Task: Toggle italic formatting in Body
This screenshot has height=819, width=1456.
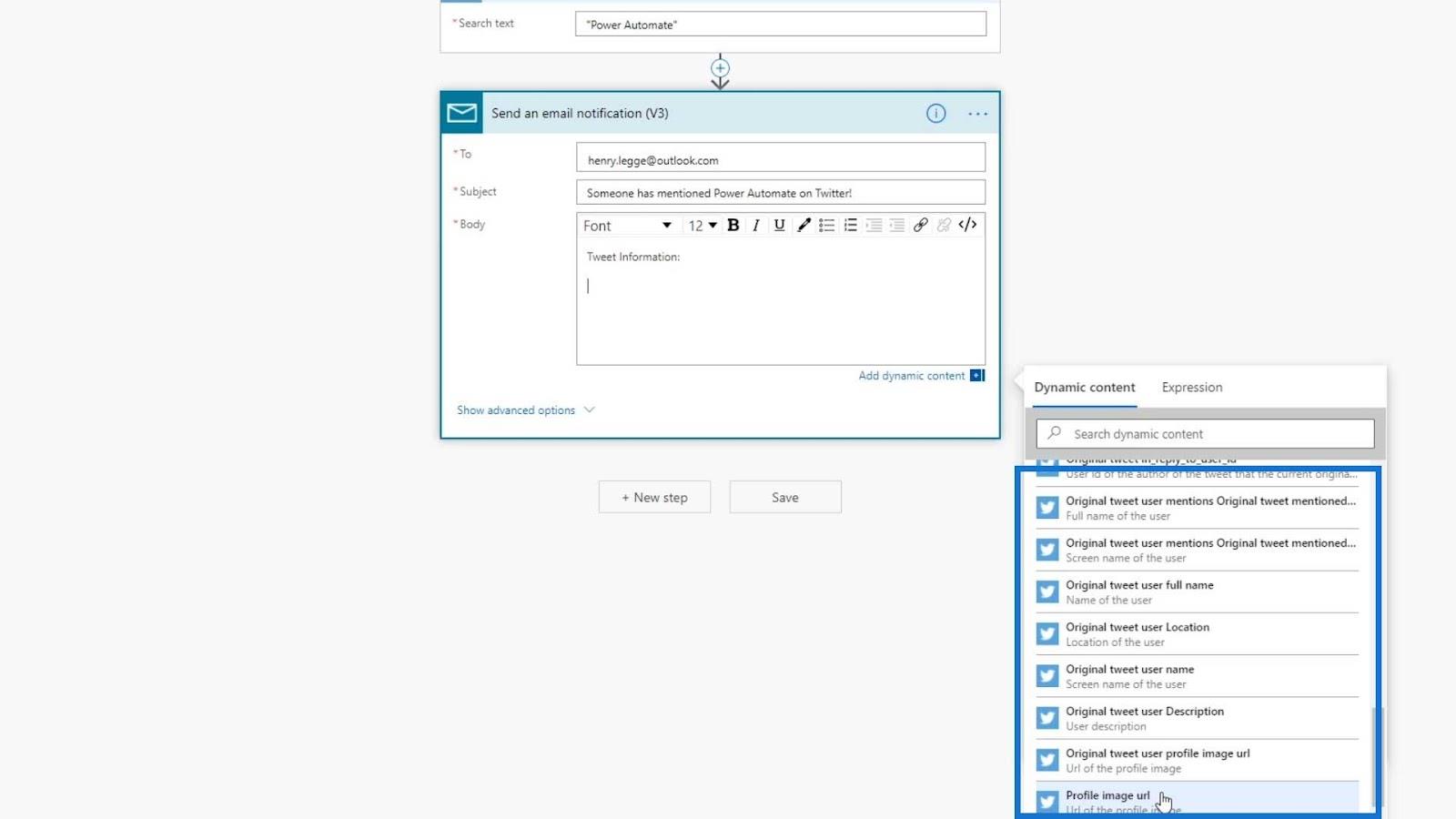Action: [x=755, y=226]
